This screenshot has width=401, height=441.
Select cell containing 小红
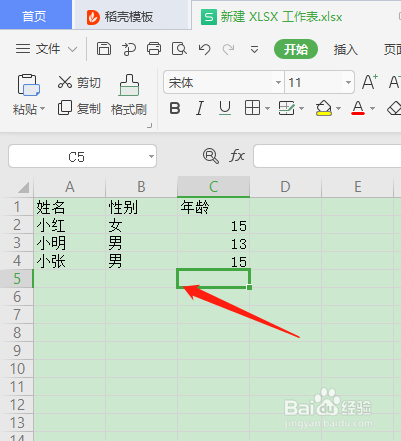point(70,225)
